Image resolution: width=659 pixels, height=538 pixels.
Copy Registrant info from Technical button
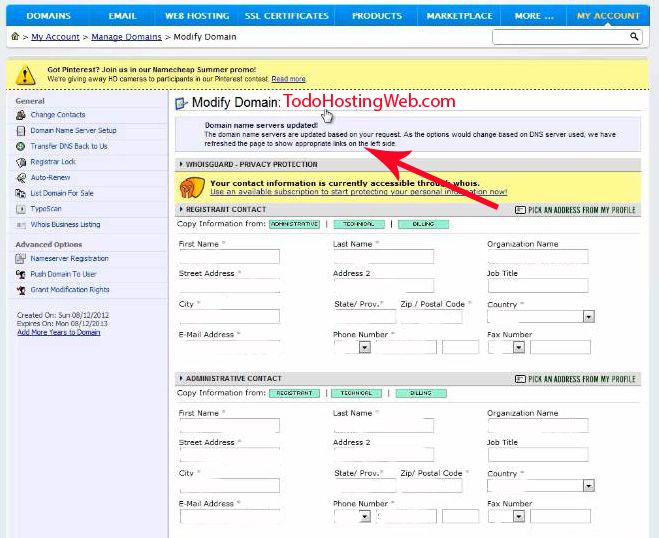click(x=359, y=224)
